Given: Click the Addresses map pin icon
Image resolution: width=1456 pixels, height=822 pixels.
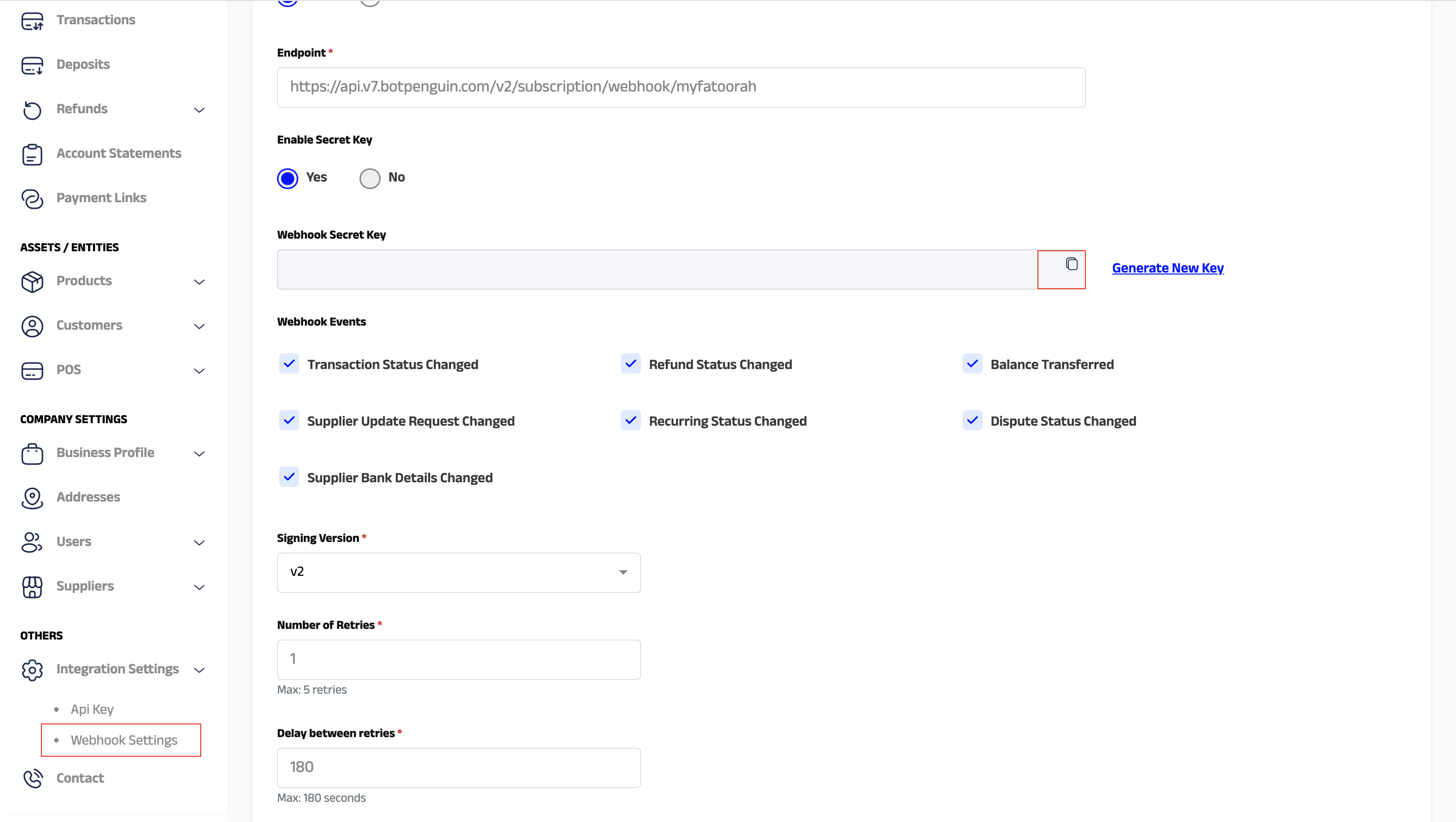Looking at the screenshot, I should click(x=32, y=497).
